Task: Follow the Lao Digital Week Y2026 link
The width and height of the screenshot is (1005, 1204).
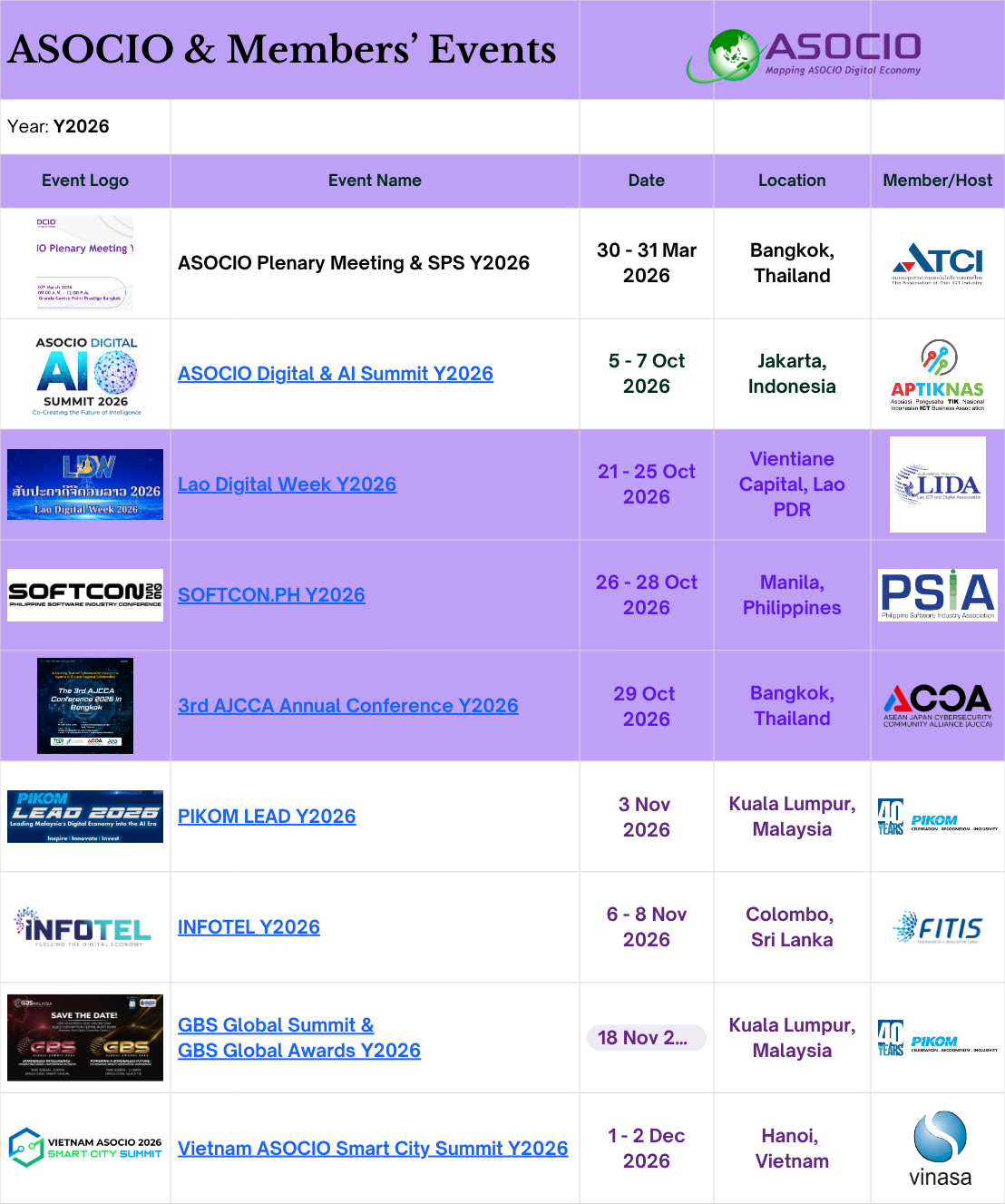Action: (x=287, y=485)
